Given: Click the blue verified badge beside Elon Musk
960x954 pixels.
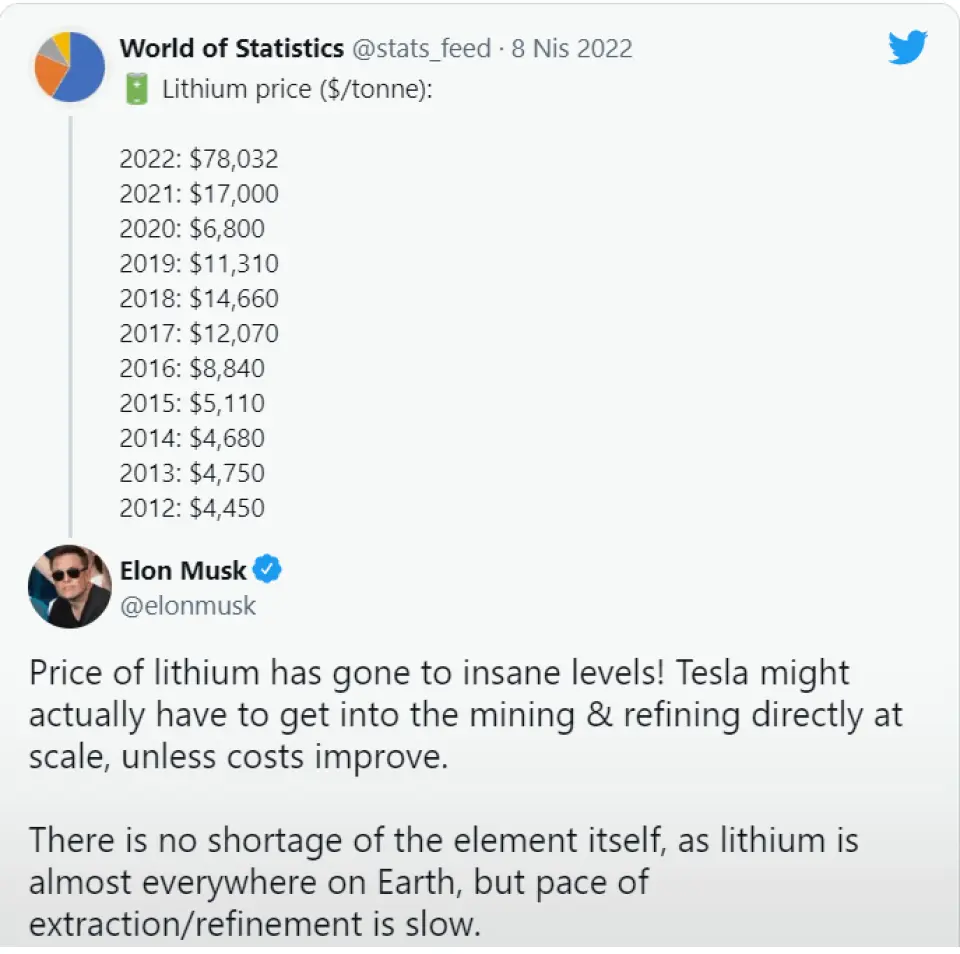Looking at the screenshot, I should (x=267, y=570).
